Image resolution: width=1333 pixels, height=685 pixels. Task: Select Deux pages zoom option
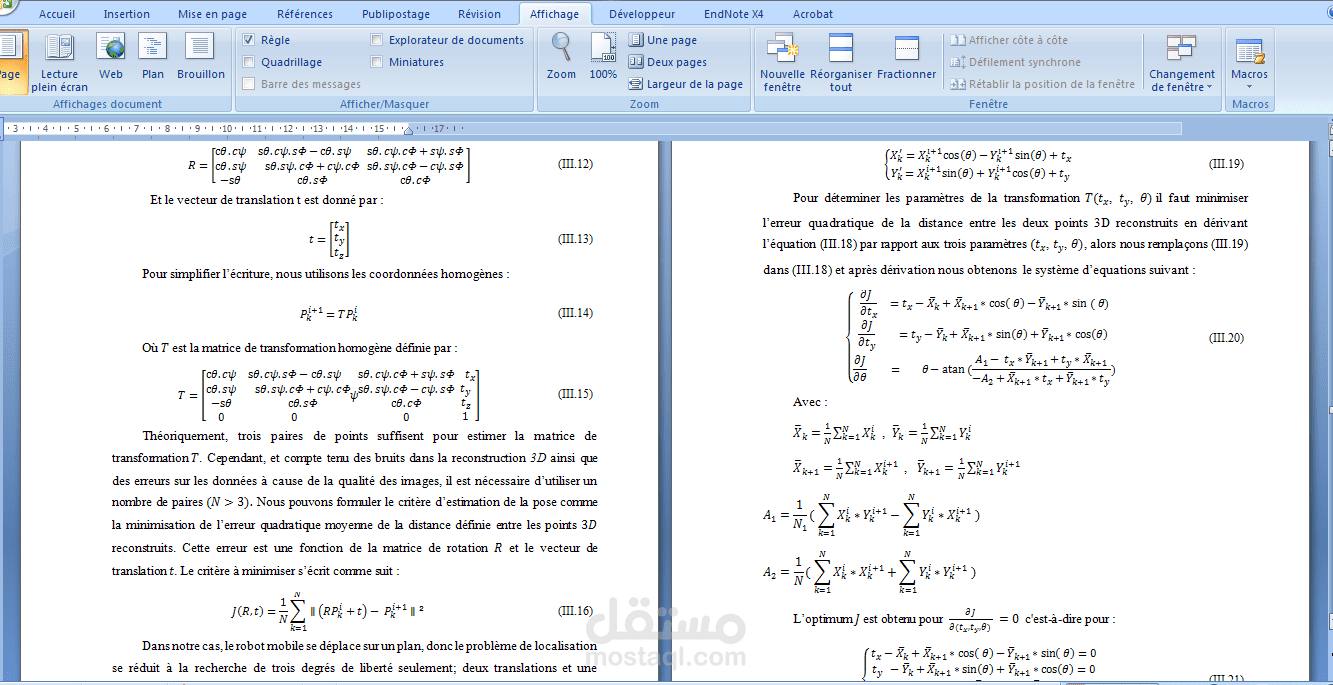coord(668,62)
